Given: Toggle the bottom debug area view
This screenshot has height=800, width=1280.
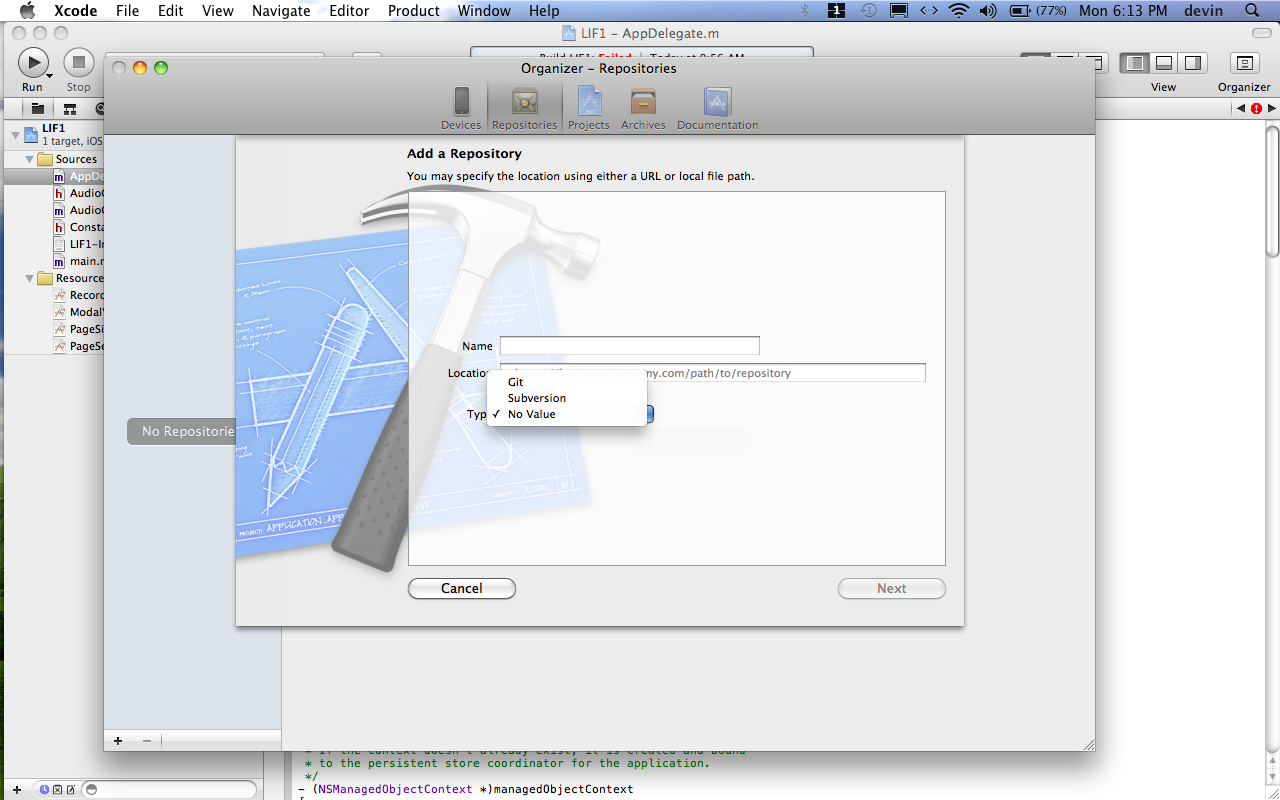Looking at the screenshot, I should [x=1164, y=63].
